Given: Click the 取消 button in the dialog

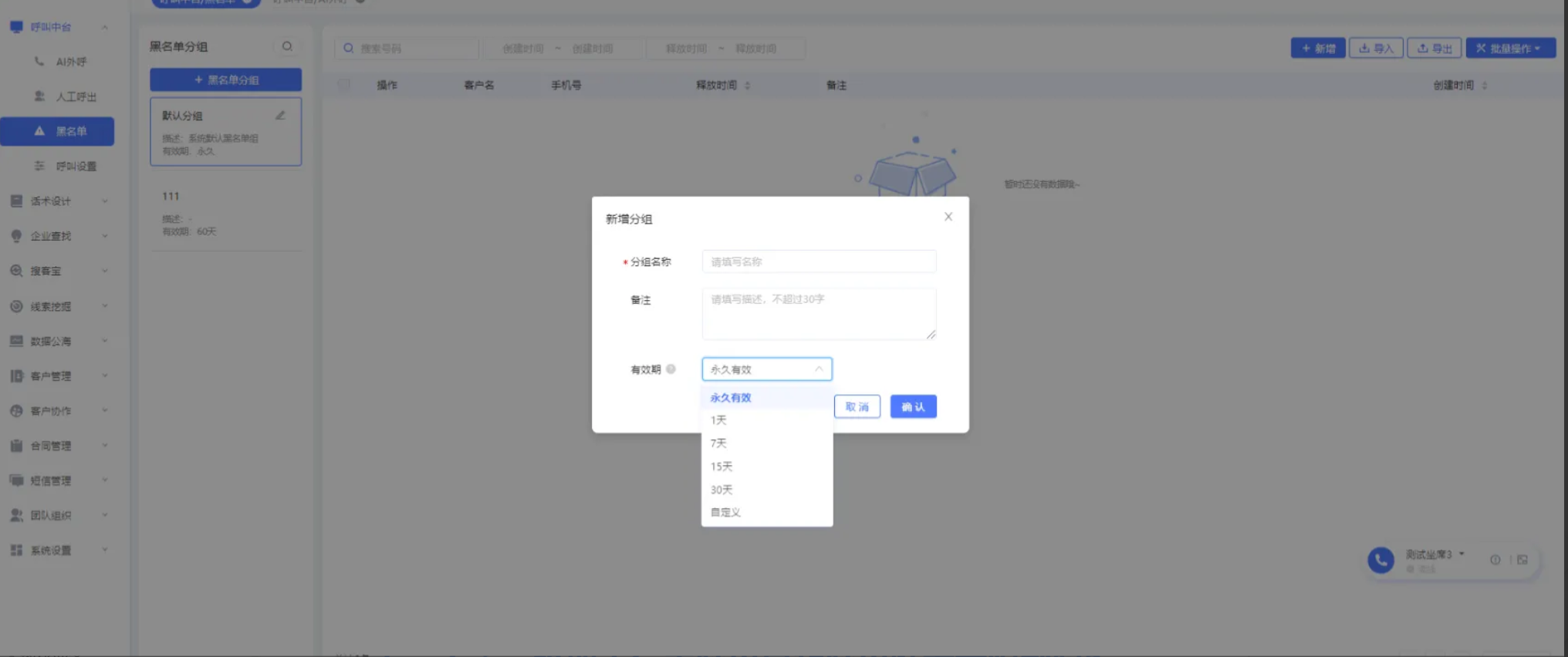Looking at the screenshot, I should pos(857,406).
